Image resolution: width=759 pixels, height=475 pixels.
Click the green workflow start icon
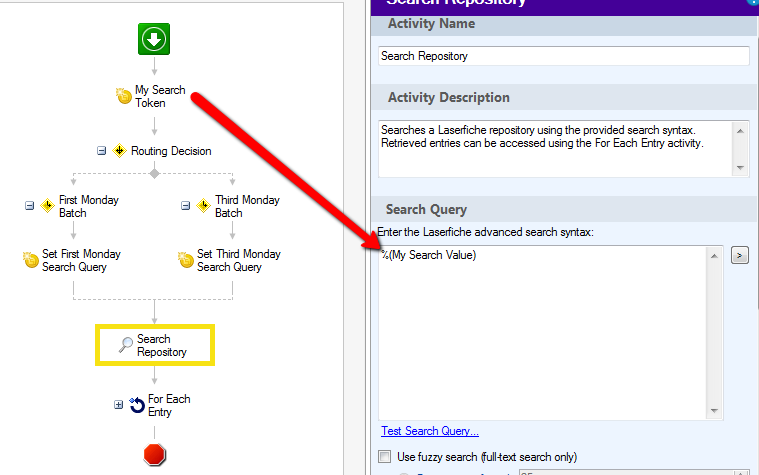click(x=154, y=39)
